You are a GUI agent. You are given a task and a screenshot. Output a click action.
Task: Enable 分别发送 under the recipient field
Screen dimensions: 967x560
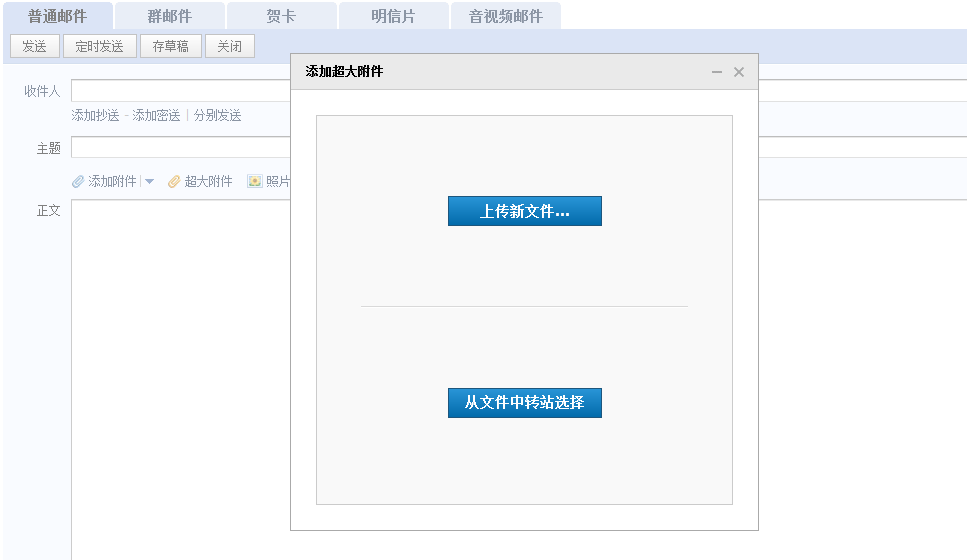click(217, 115)
